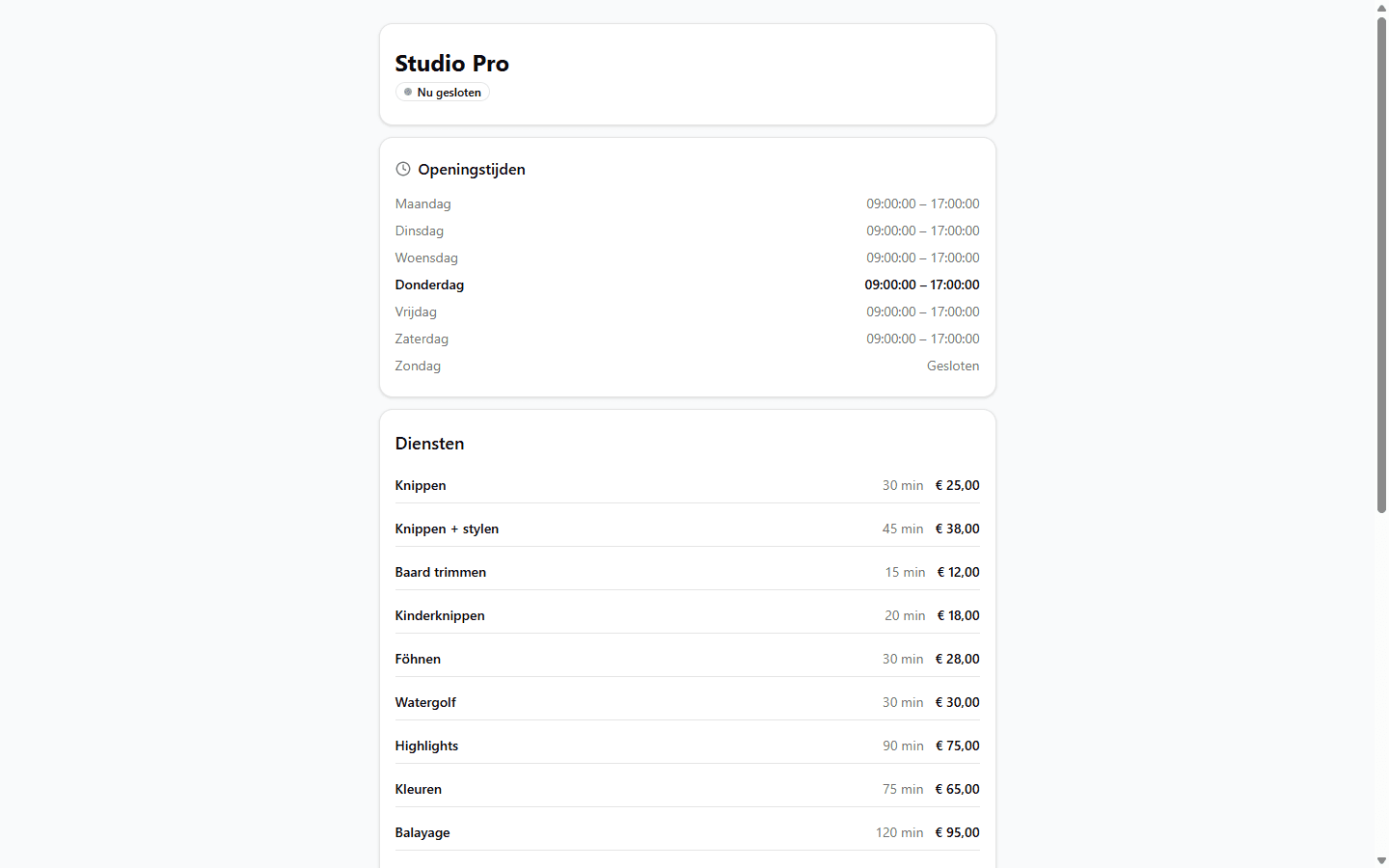Image resolution: width=1389 pixels, height=868 pixels.
Task: Click the scrollbar's down arrow
Action: (1381, 860)
